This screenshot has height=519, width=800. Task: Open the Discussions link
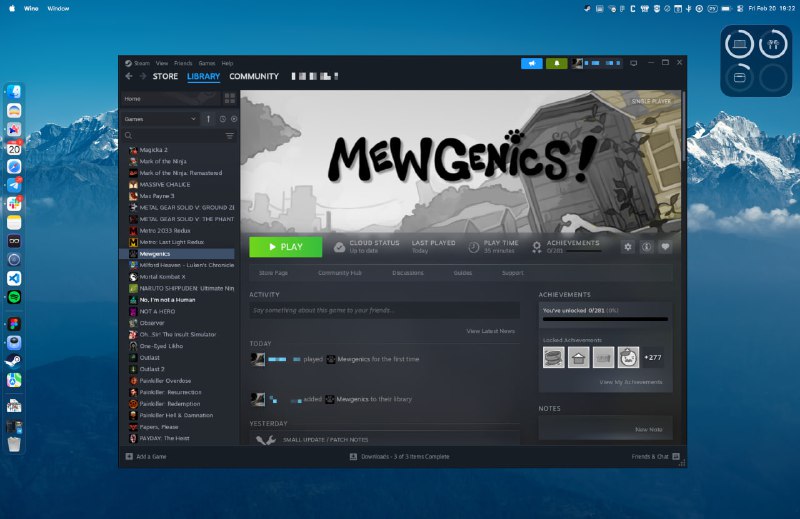(x=408, y=273)
